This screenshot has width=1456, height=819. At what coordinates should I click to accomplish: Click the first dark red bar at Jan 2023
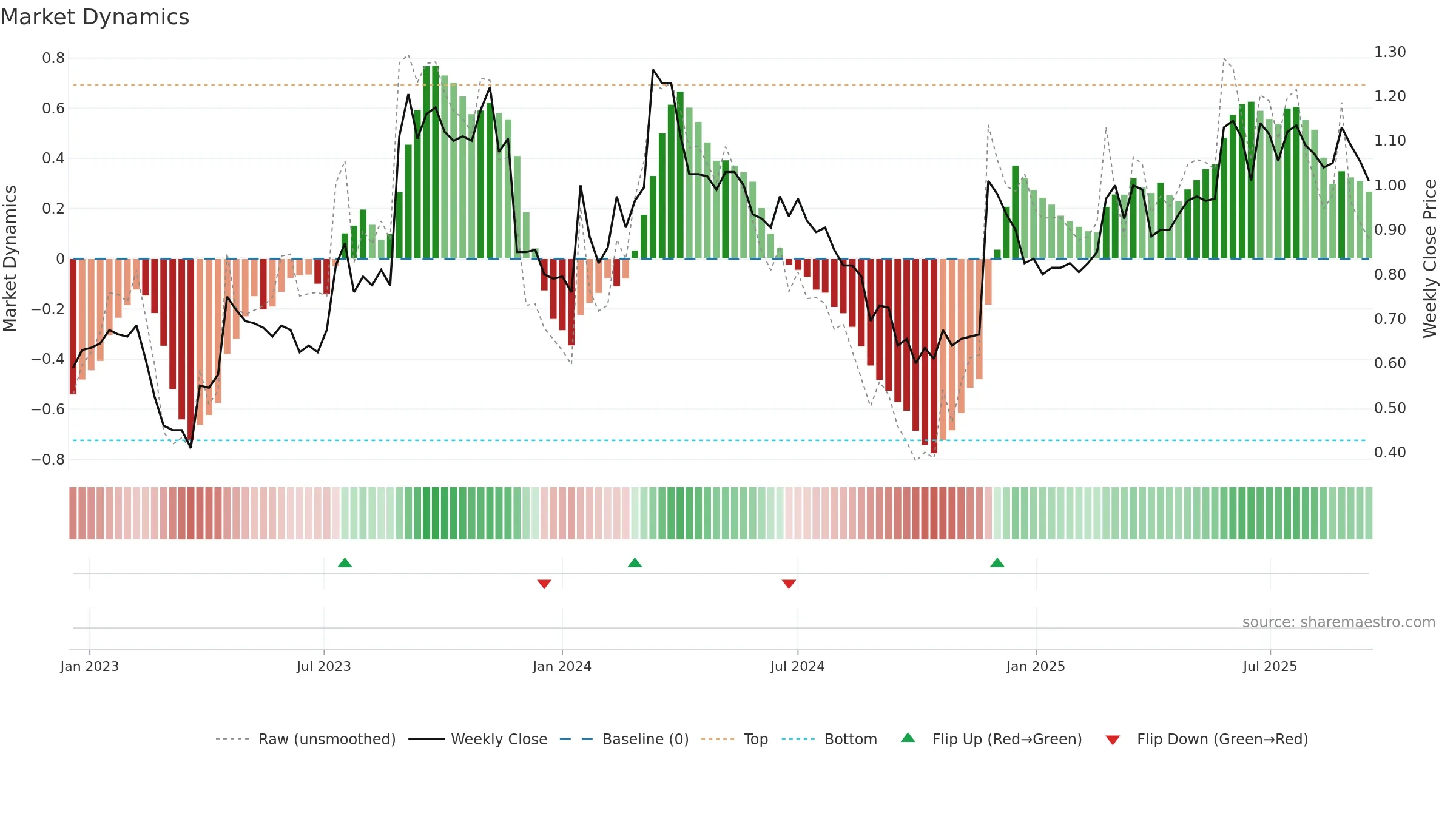click(73, 326)
